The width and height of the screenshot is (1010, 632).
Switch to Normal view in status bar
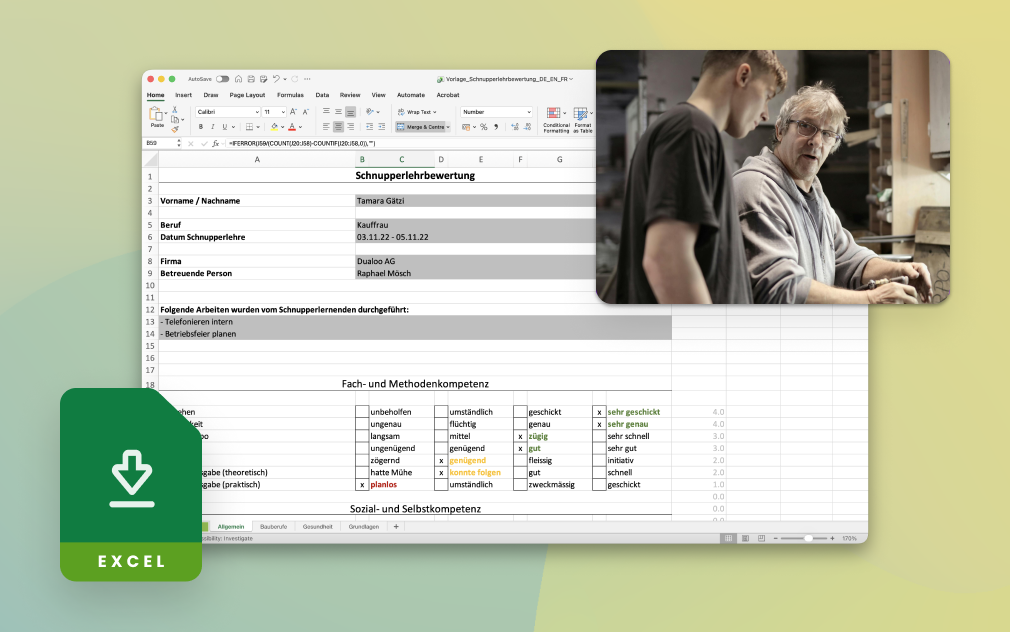729,538
